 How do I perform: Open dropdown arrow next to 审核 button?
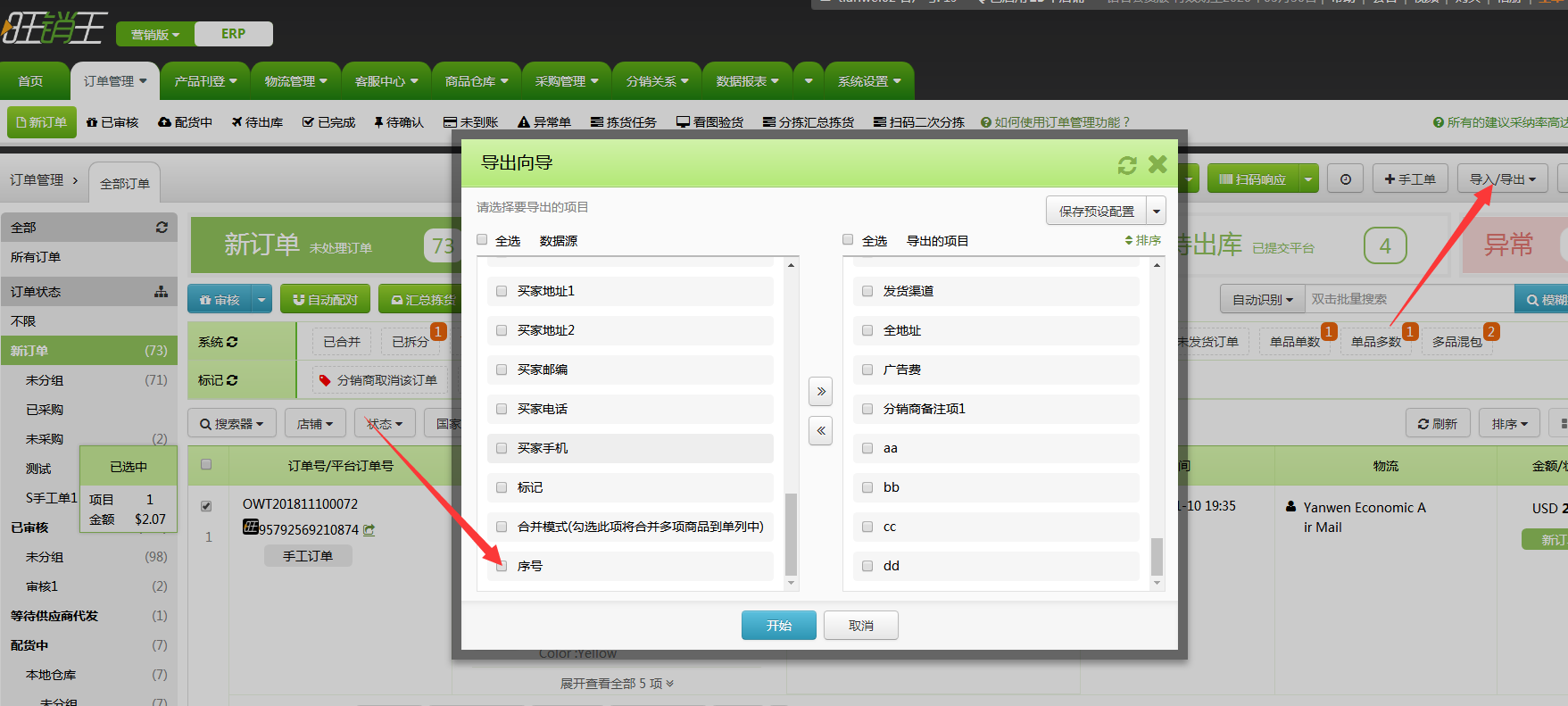click(261, 300)
